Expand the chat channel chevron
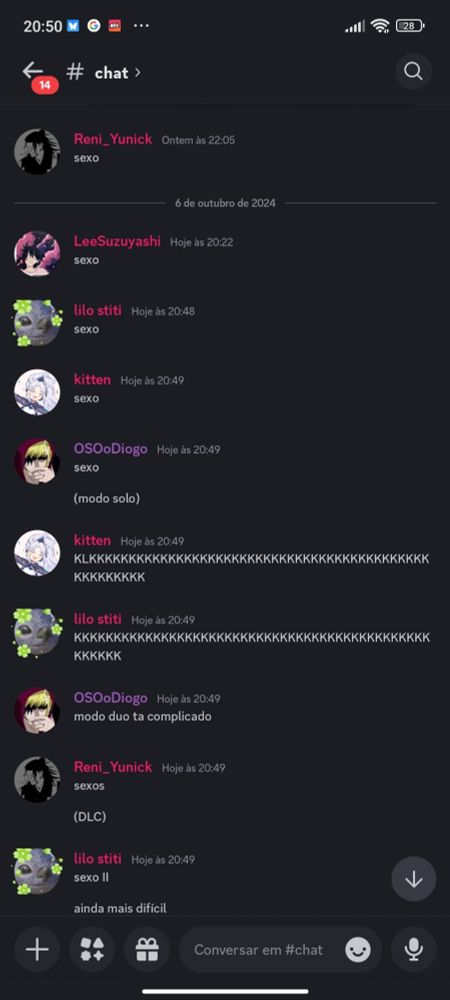The image size is (450, 1000). pyautogui.click(x=138, y=72)
